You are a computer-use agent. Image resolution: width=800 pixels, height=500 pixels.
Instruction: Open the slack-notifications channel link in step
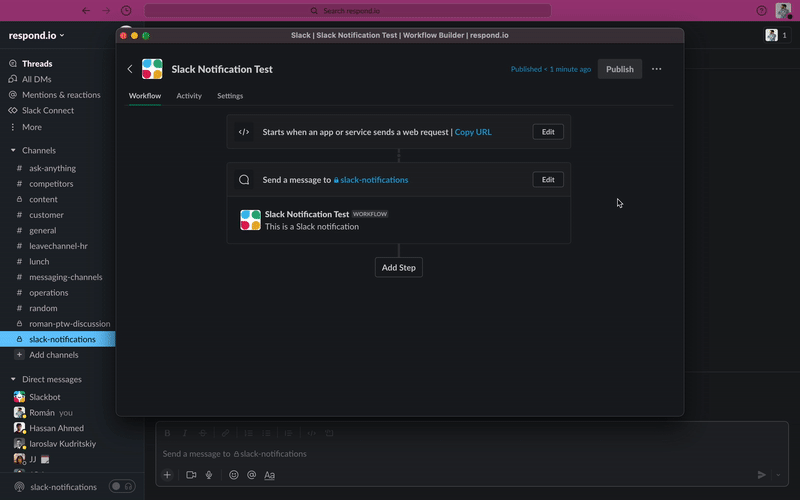coord(371,180)
